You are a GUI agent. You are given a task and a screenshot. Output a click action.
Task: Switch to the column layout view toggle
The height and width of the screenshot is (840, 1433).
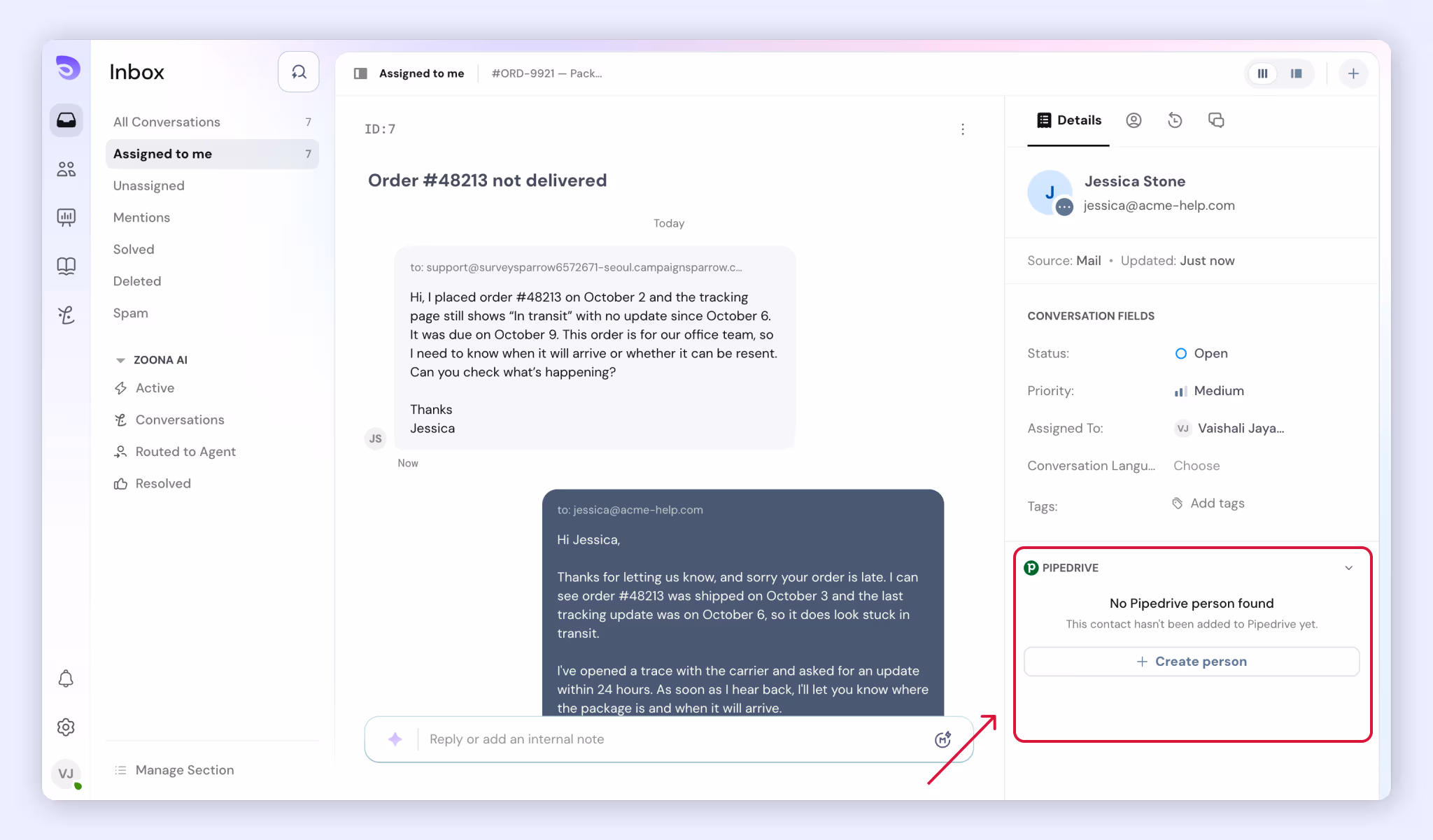(1262, 73)
